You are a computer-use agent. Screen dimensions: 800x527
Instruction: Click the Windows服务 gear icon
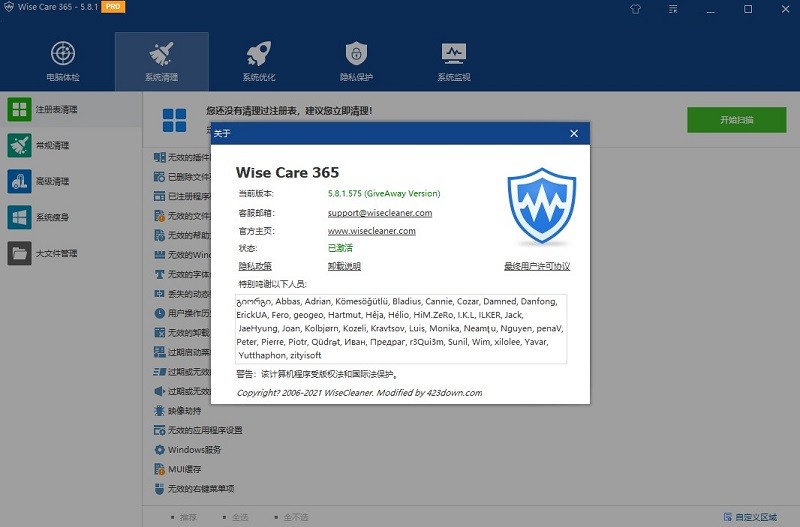(159, 449)
